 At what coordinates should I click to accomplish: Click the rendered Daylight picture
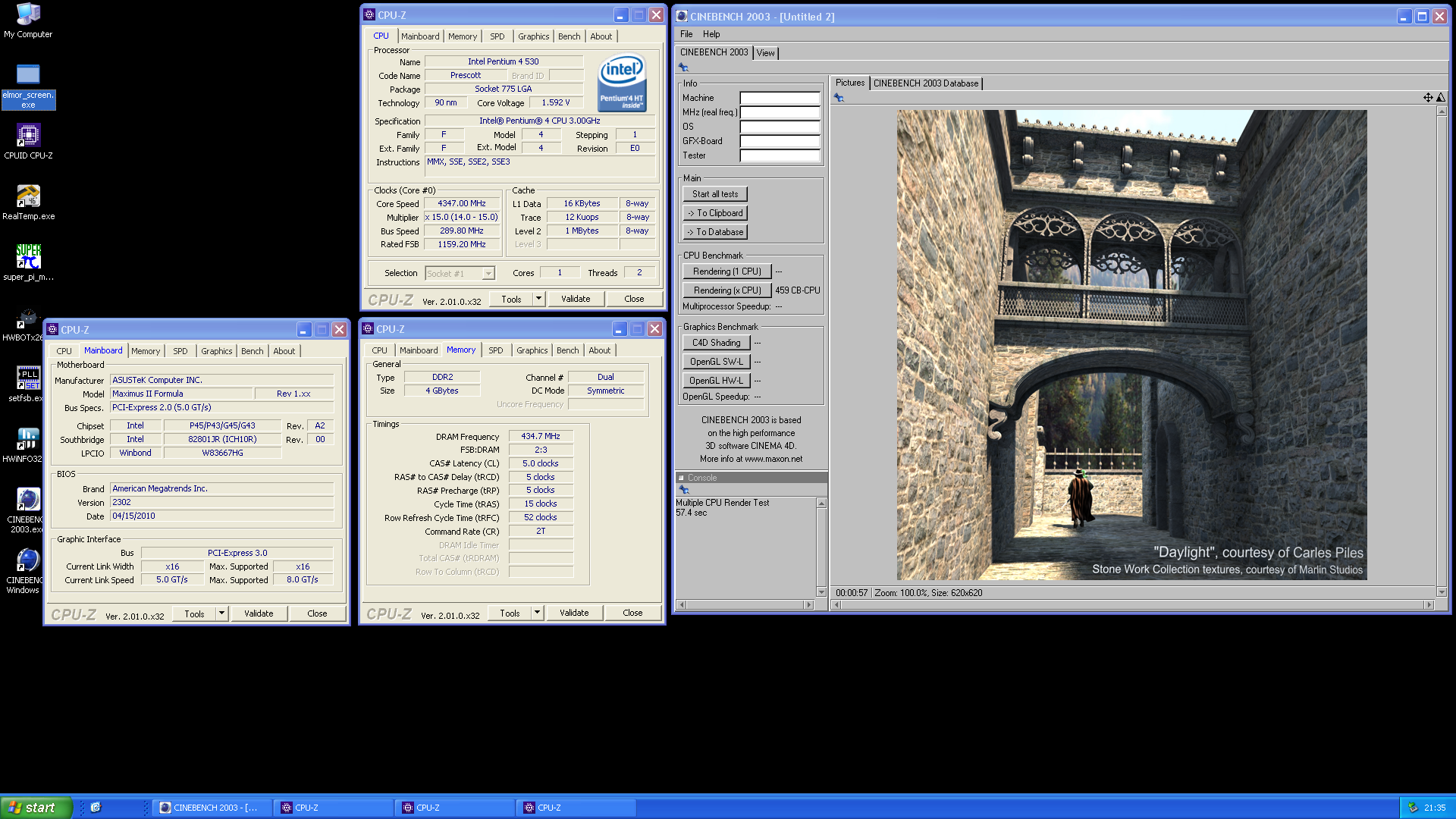click(1131, 345)
